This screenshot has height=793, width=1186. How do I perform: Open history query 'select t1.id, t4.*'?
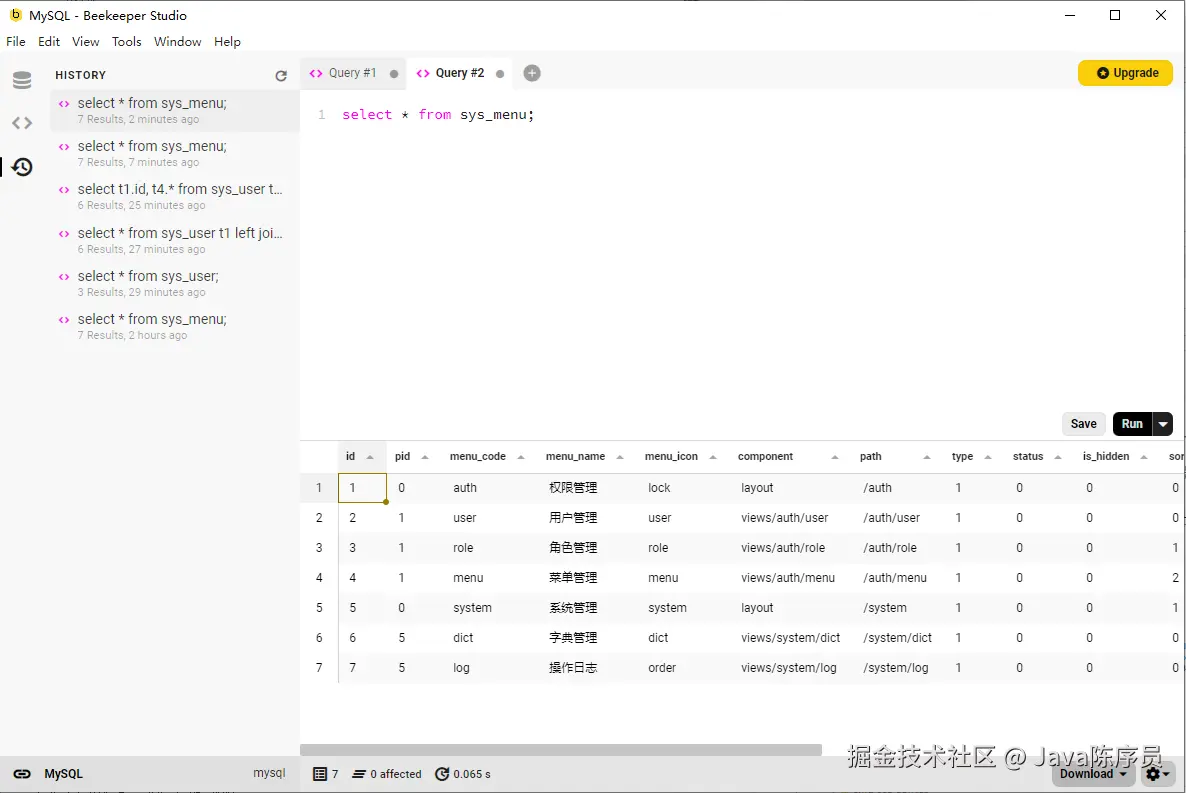[175, 197]
